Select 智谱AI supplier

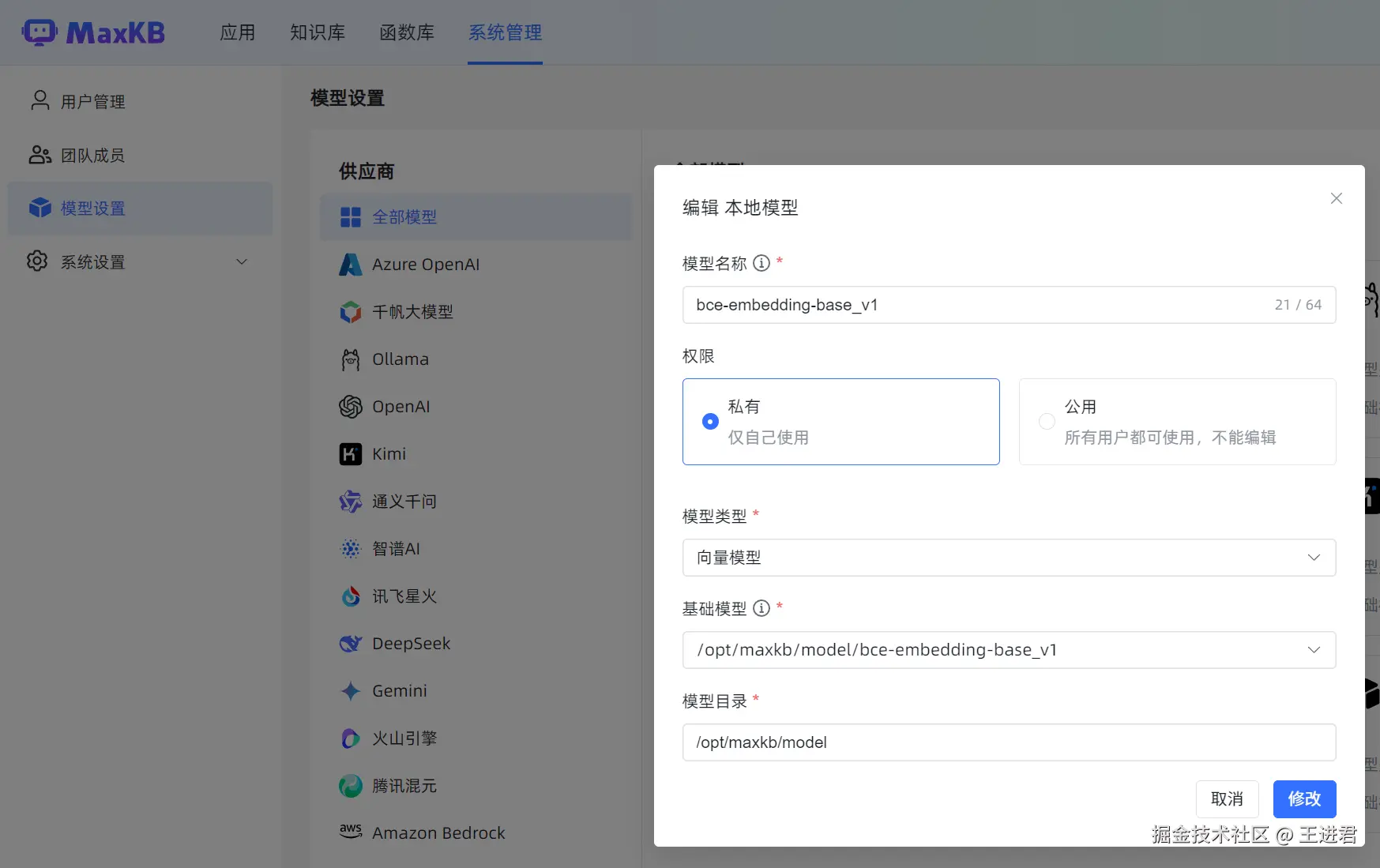click(476, 549)
